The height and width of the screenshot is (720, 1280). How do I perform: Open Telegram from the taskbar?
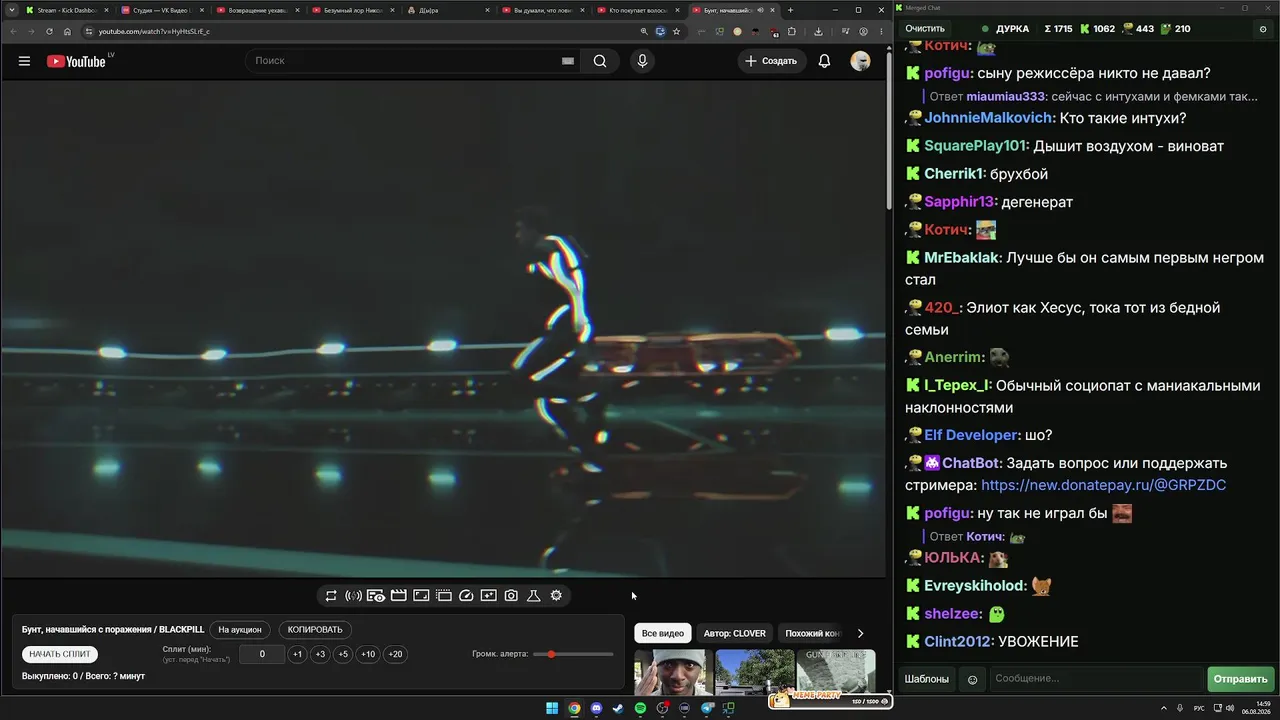707,709
